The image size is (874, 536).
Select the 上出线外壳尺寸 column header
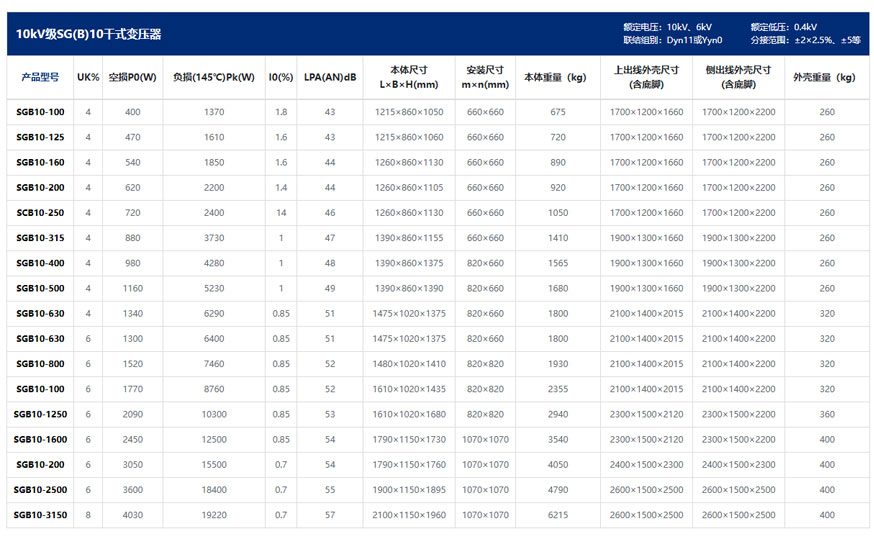tap(646, 78)
